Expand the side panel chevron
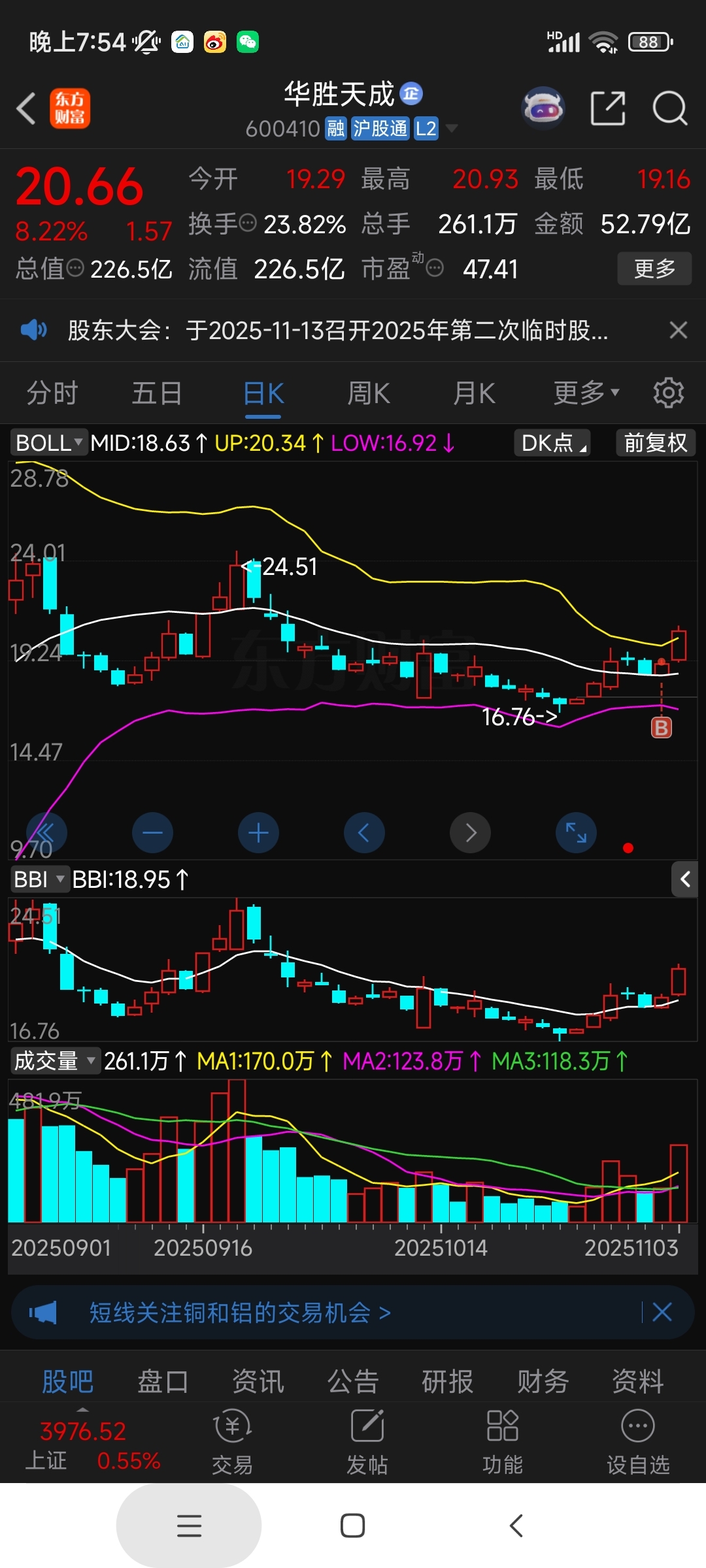Screen dimensions: 706x1568 point(684,879)
